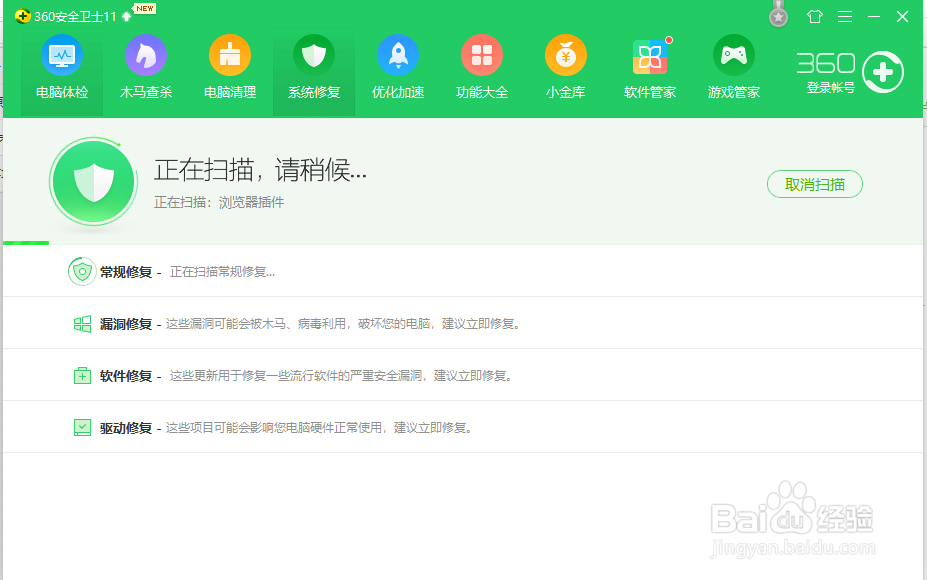927x580 pixels.
Task: Click the 漏洞修复 windows icon
Action: (82, 323)
